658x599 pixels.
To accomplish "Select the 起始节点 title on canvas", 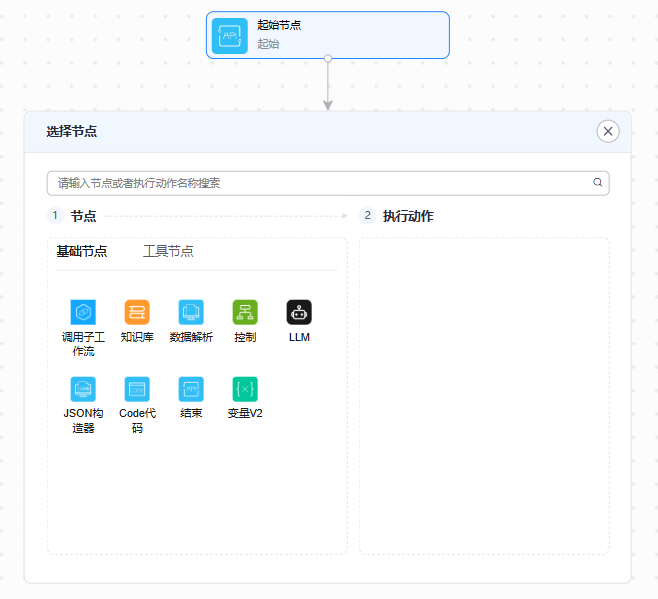I will click(x=279, y=25).
